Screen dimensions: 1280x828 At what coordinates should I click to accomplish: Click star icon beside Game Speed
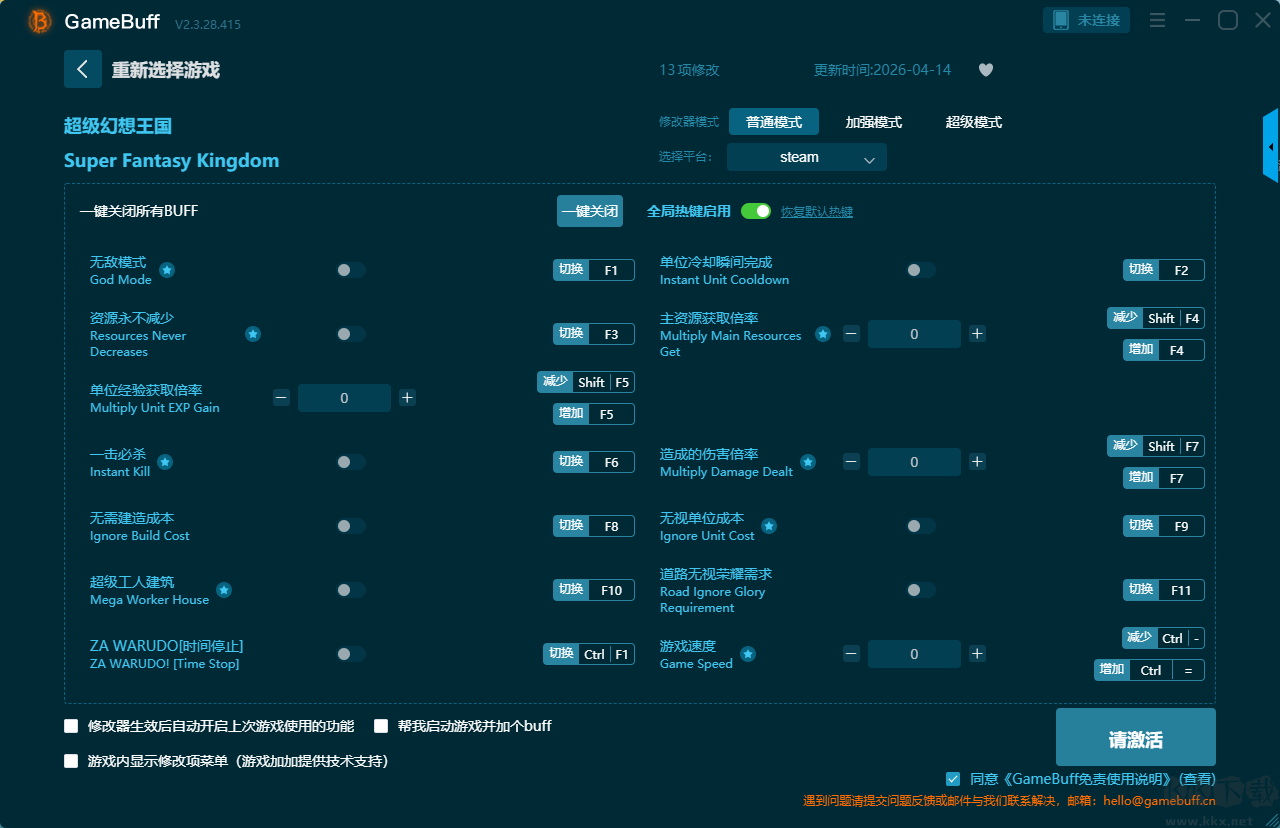[x=747, y=654]
